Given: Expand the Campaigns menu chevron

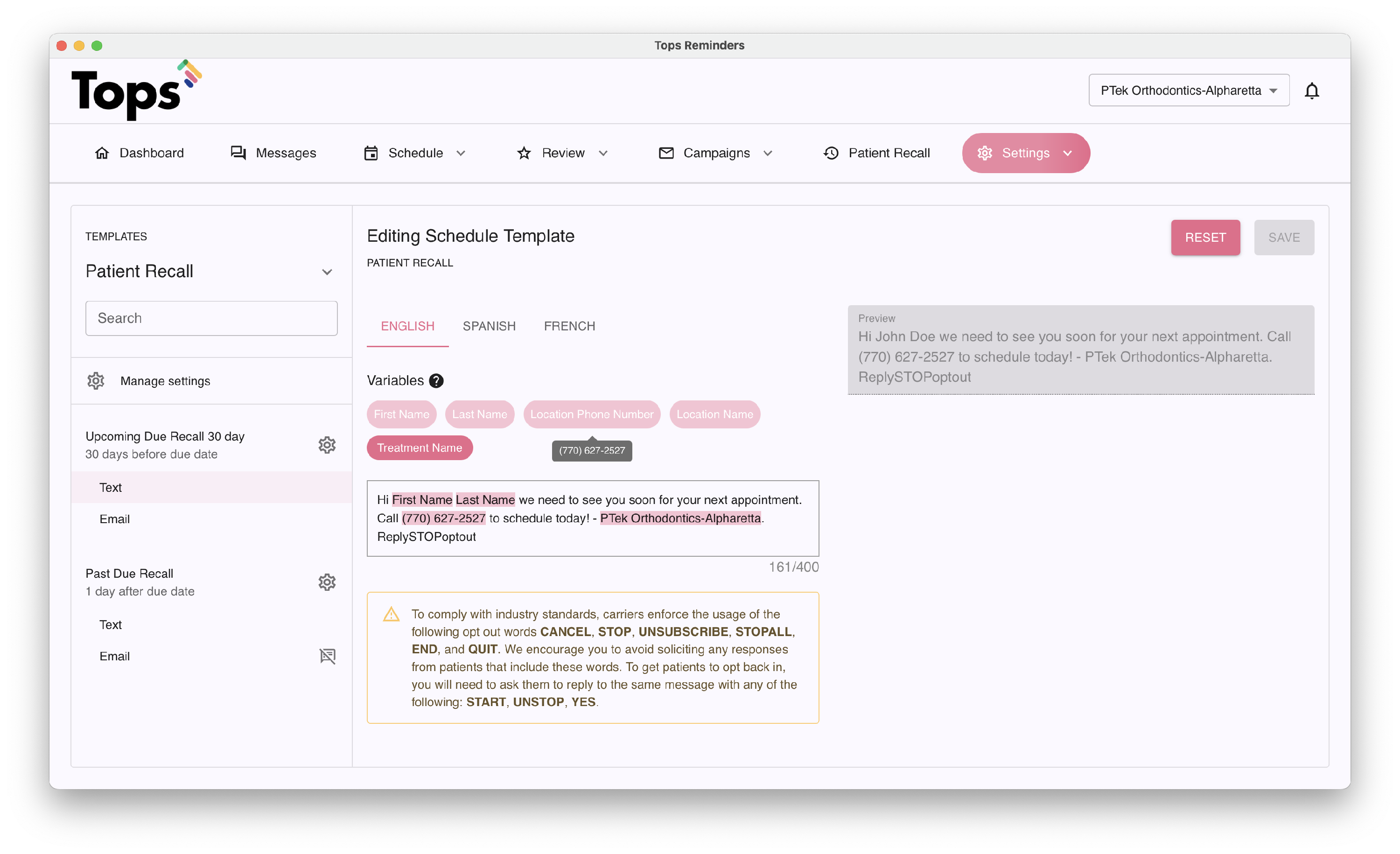Looking at the screenshot, I should [768, 154].
